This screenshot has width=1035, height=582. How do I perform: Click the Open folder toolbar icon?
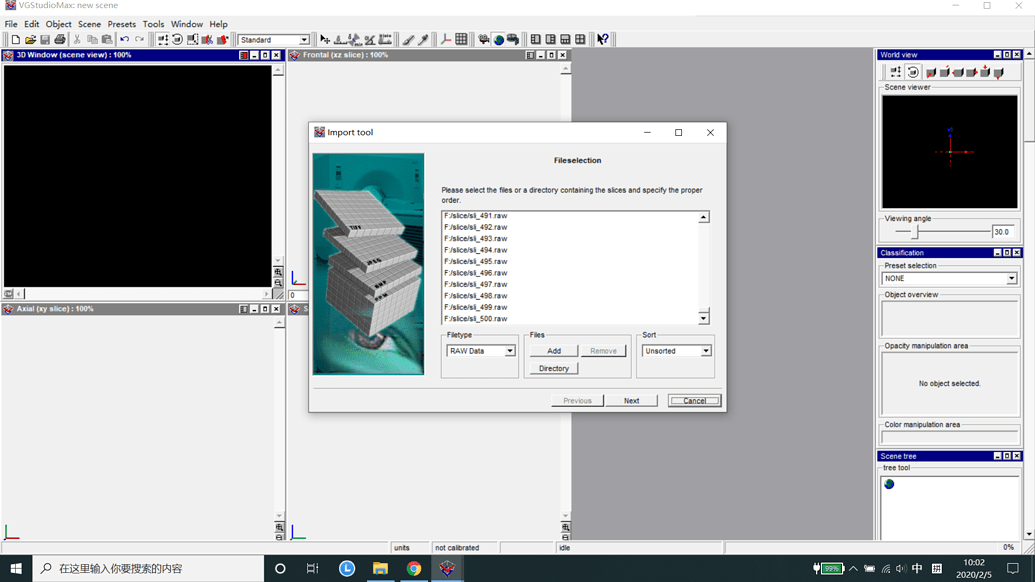click(30, 40)
